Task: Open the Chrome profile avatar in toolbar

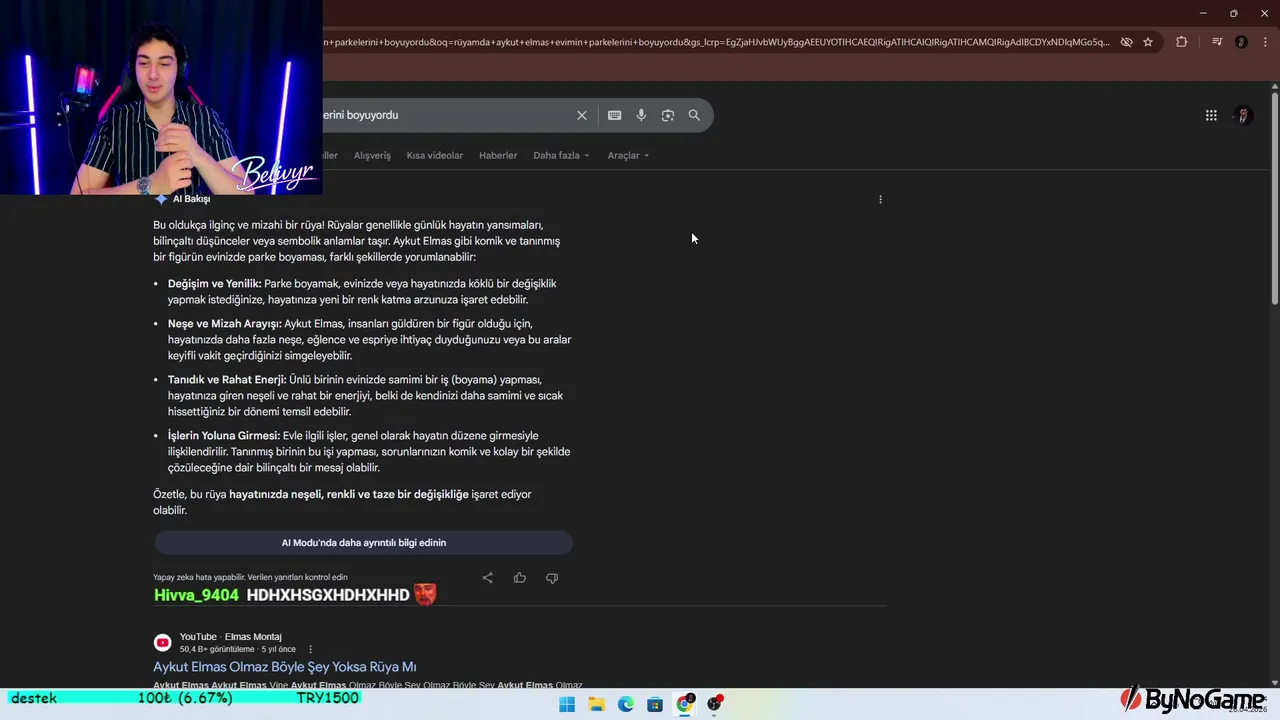Action: tap(1241, 42)
